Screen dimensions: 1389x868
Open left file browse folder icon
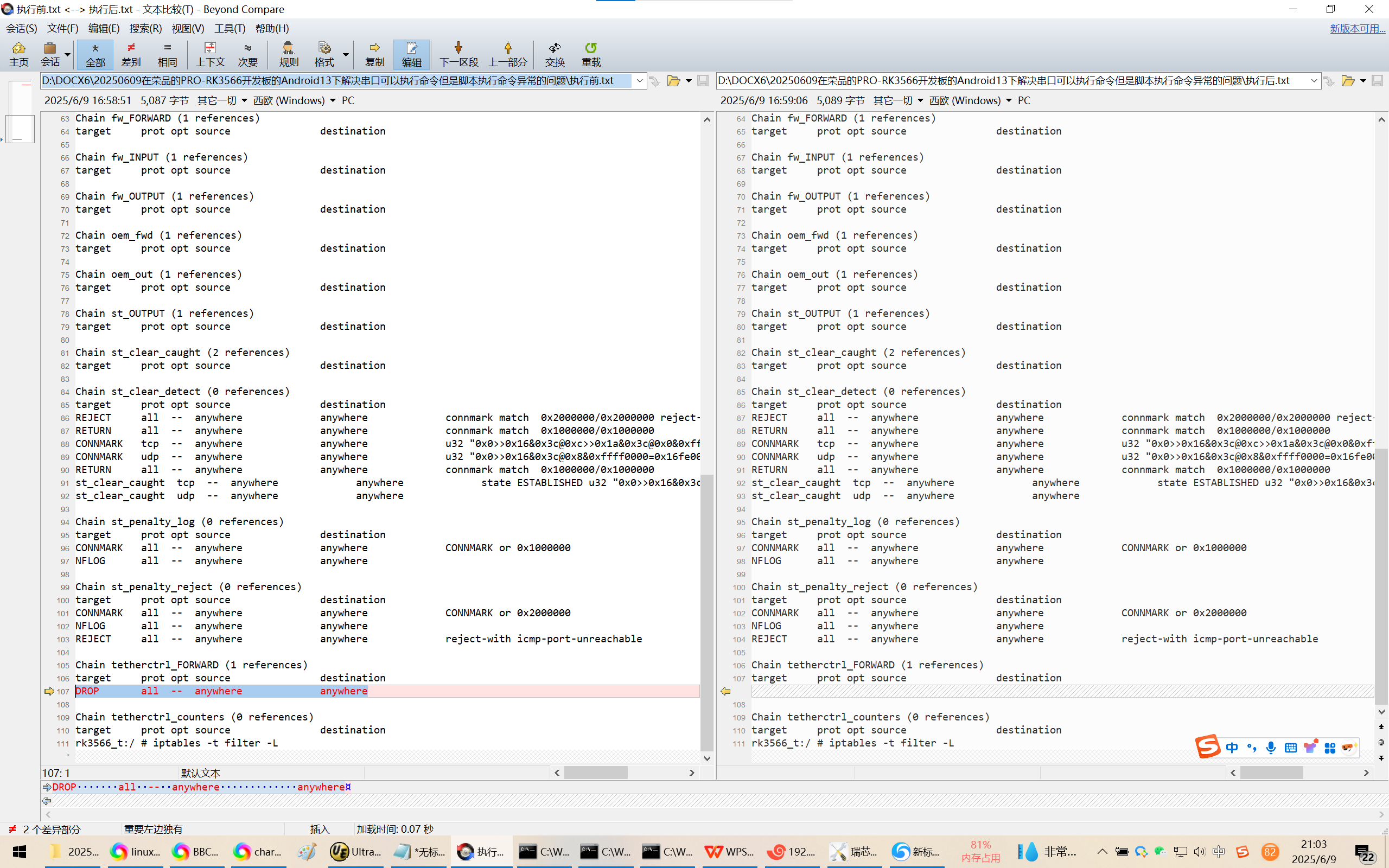[x=673, y=81]
